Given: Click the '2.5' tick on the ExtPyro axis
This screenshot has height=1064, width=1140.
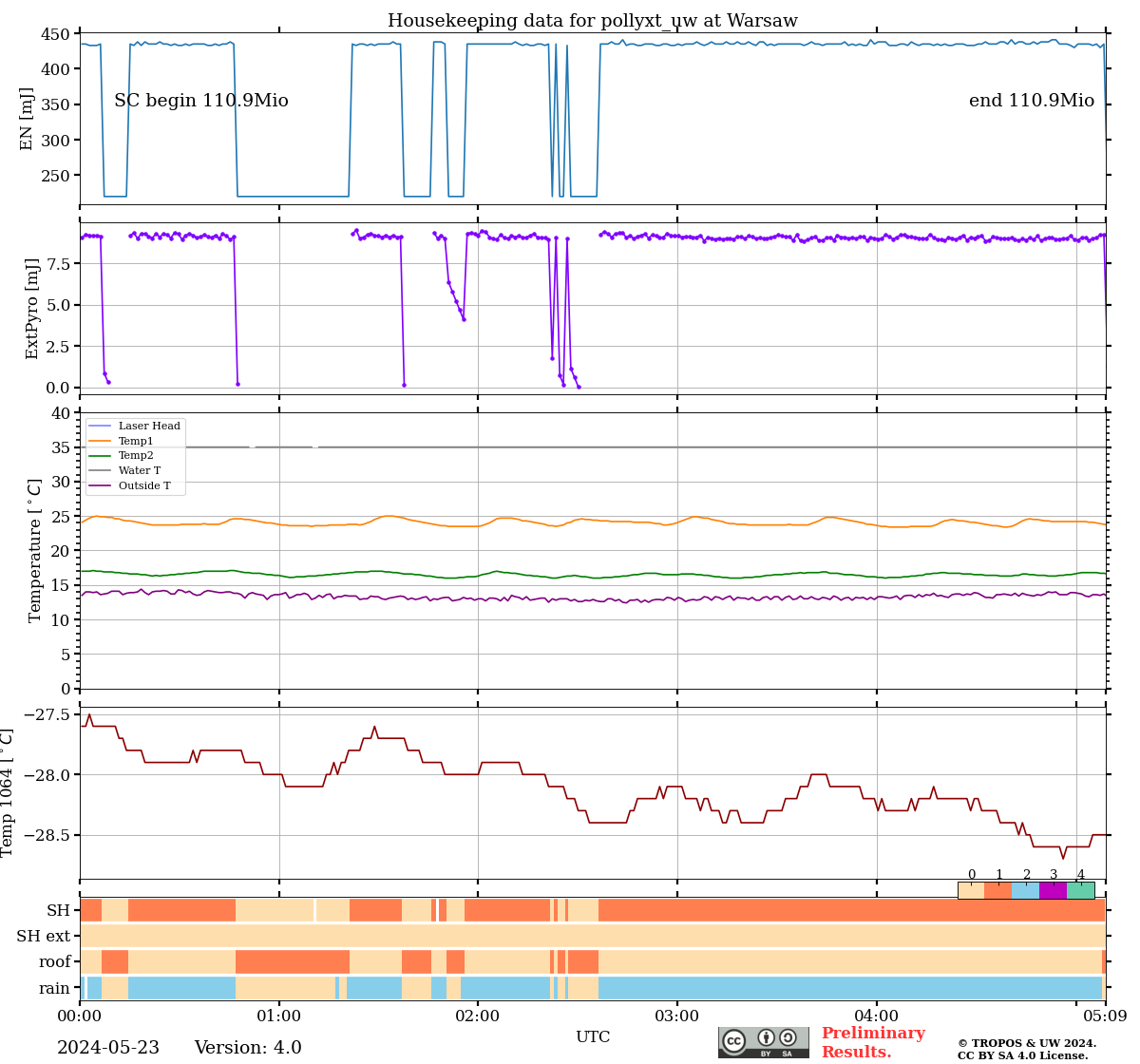Looking at the screenshot, I should (x=58, y=346).
